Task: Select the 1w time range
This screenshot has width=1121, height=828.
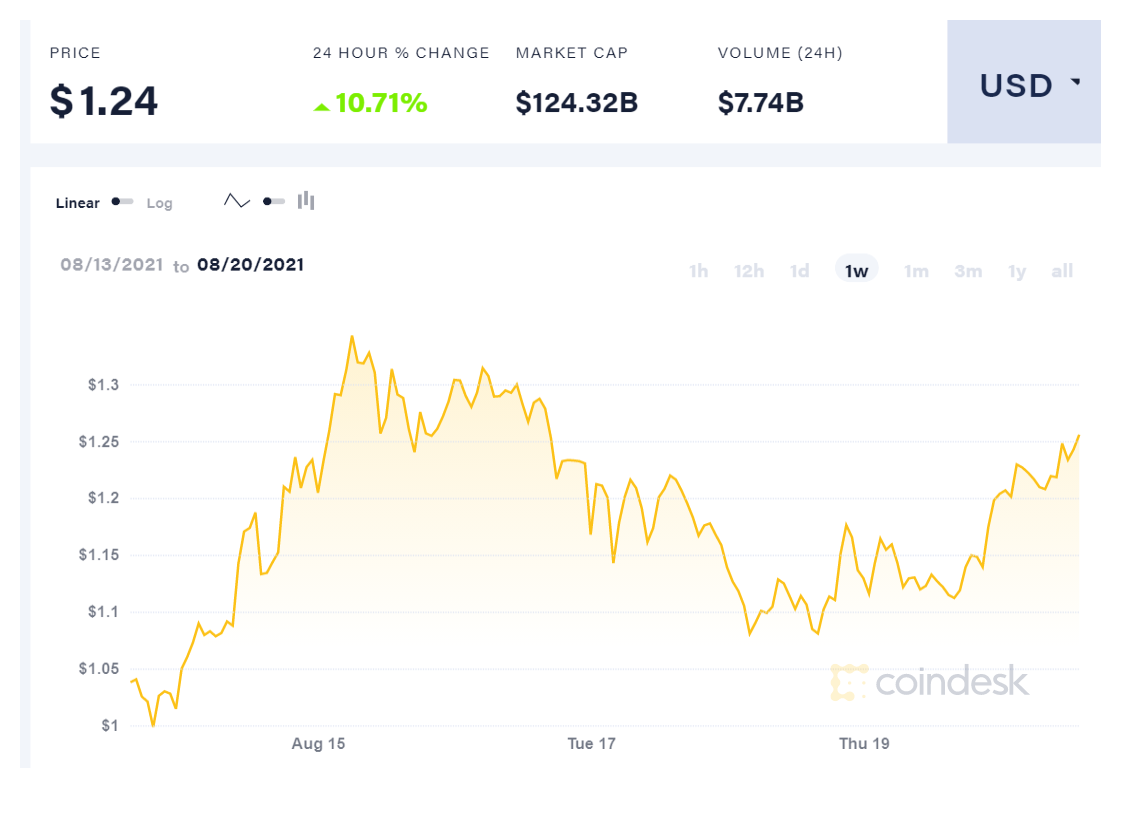Action: pos(856,271)
